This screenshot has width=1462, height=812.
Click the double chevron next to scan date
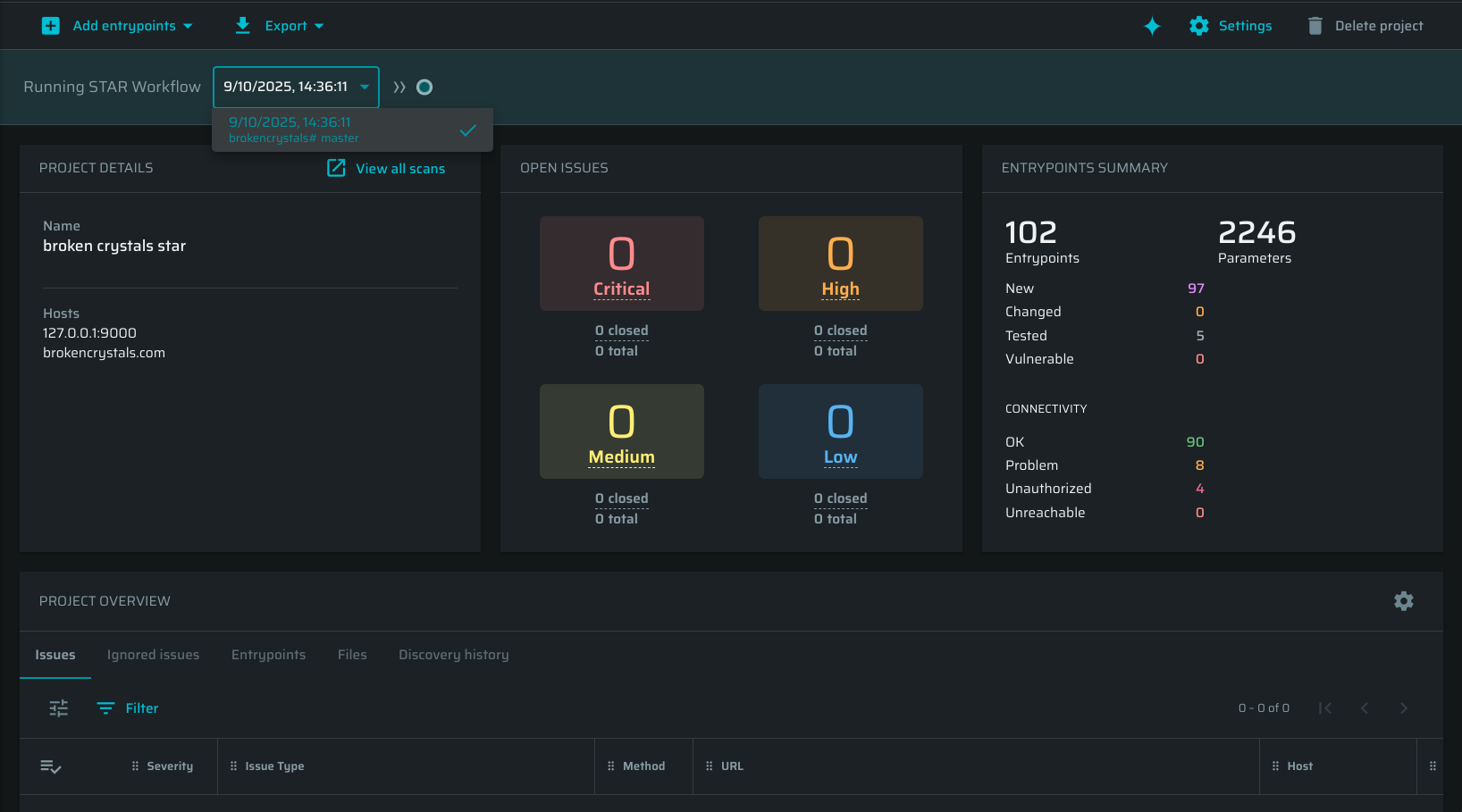399,87
